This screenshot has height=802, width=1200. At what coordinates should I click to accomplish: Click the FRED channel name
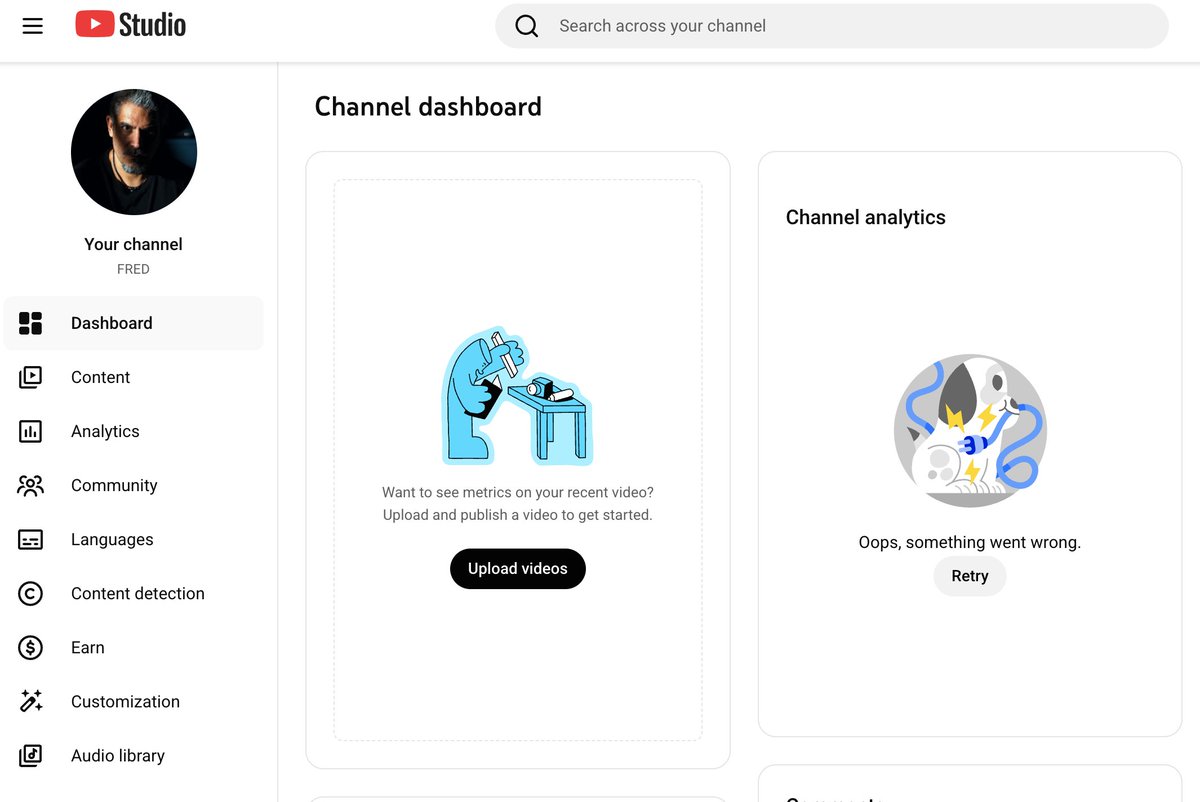[133, 269]
